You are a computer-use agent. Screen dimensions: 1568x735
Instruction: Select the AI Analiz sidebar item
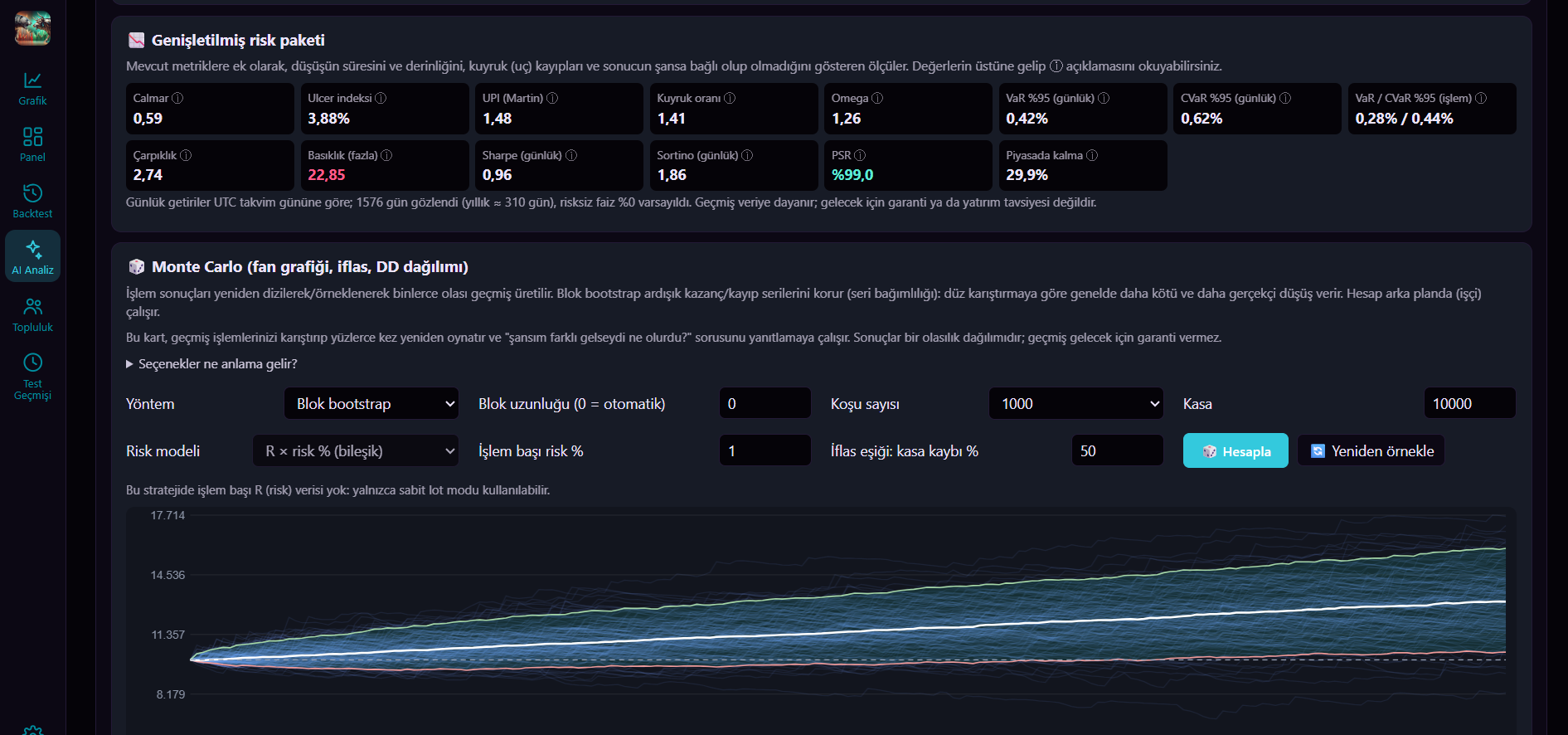coord(32,256)
